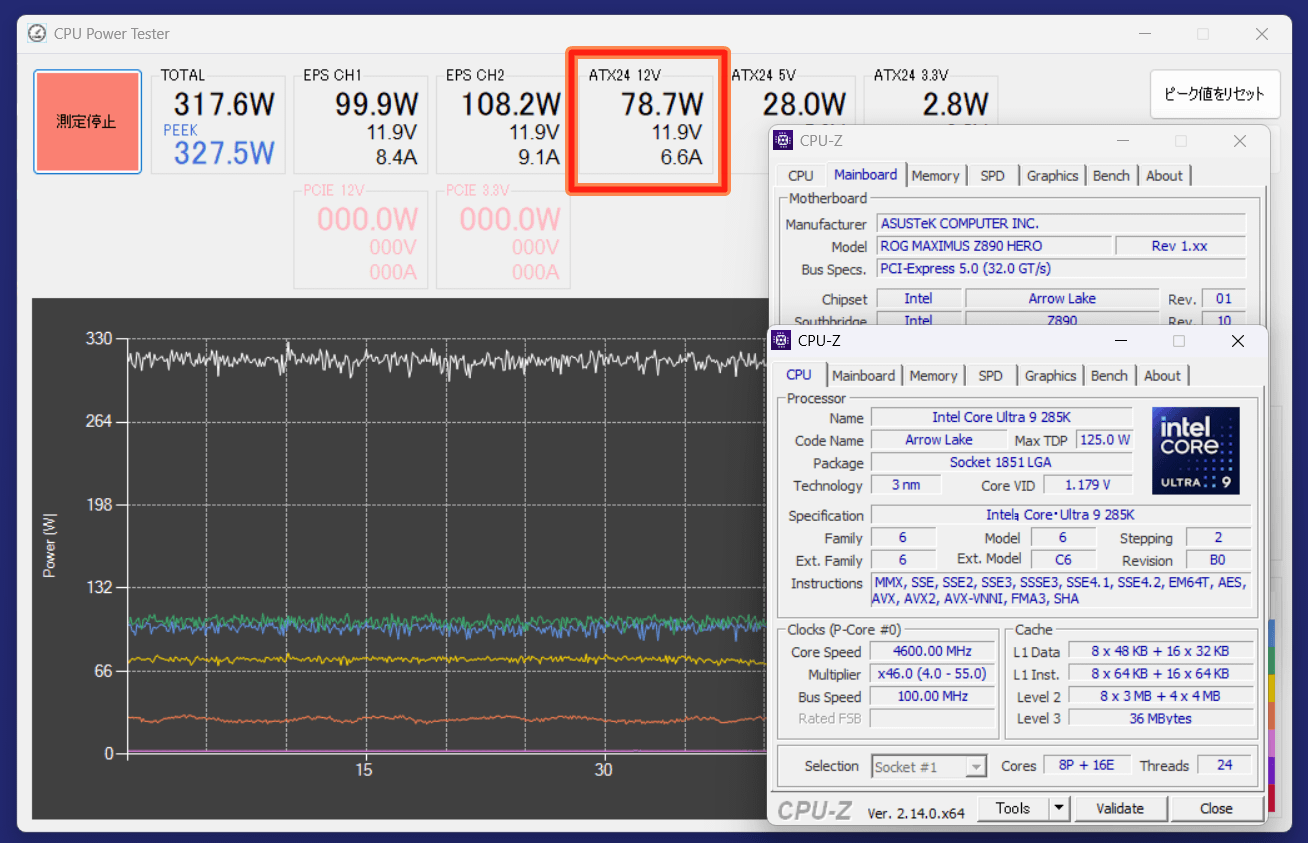Click the TOTAL power readout panel
Screen dimensions: 1308x843
click(x=218, y=121)
